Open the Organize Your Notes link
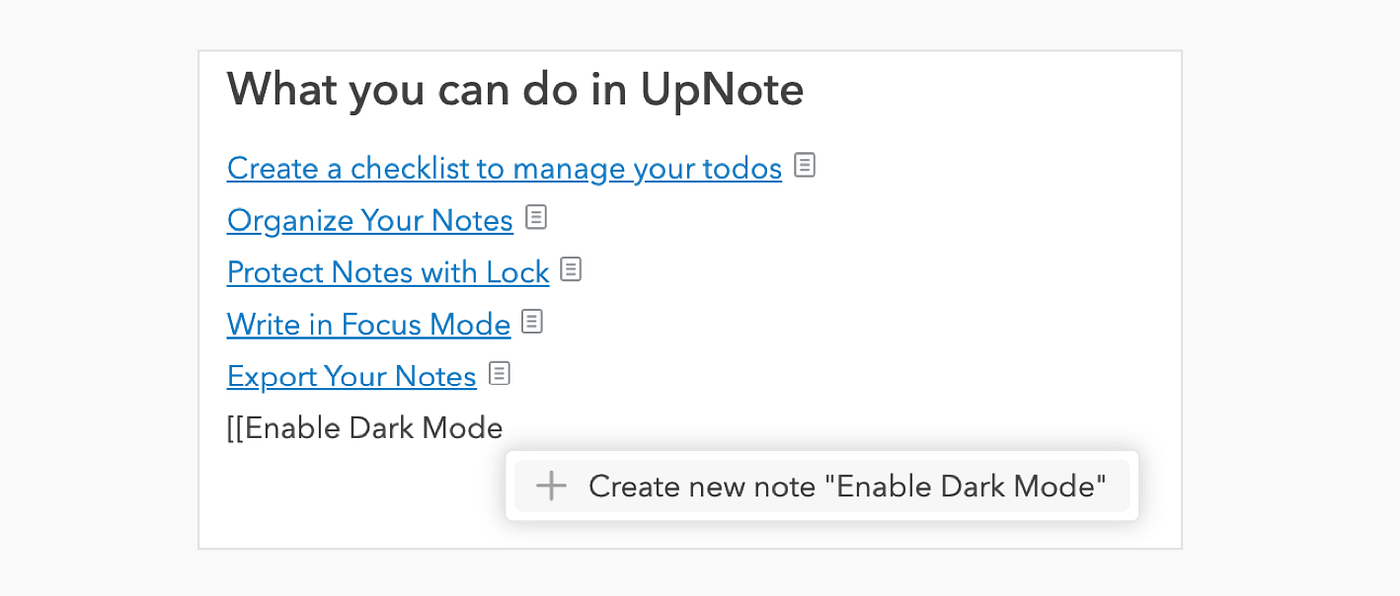The image size is (1400, 596). pyautogui.click(x=370, y=221)
